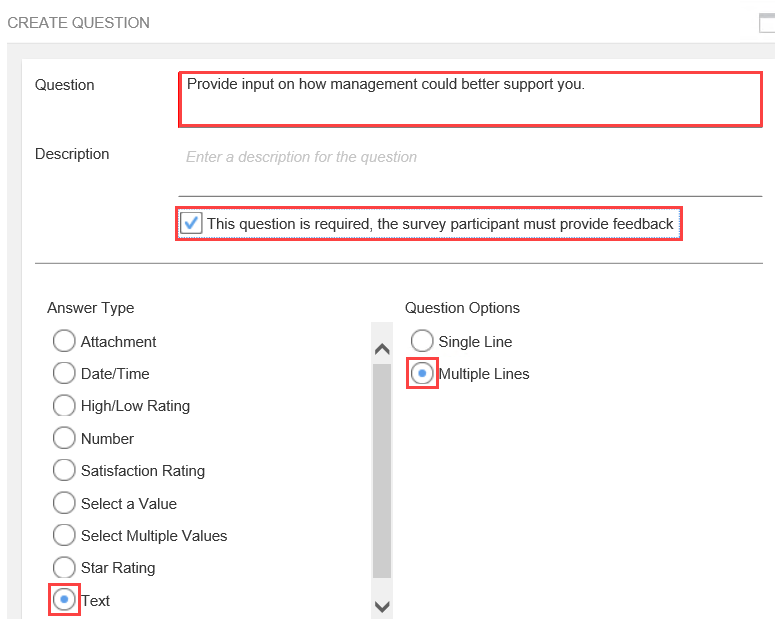
Task: Select the Select Multiple Values option
Action: click(x=64, y=535)
